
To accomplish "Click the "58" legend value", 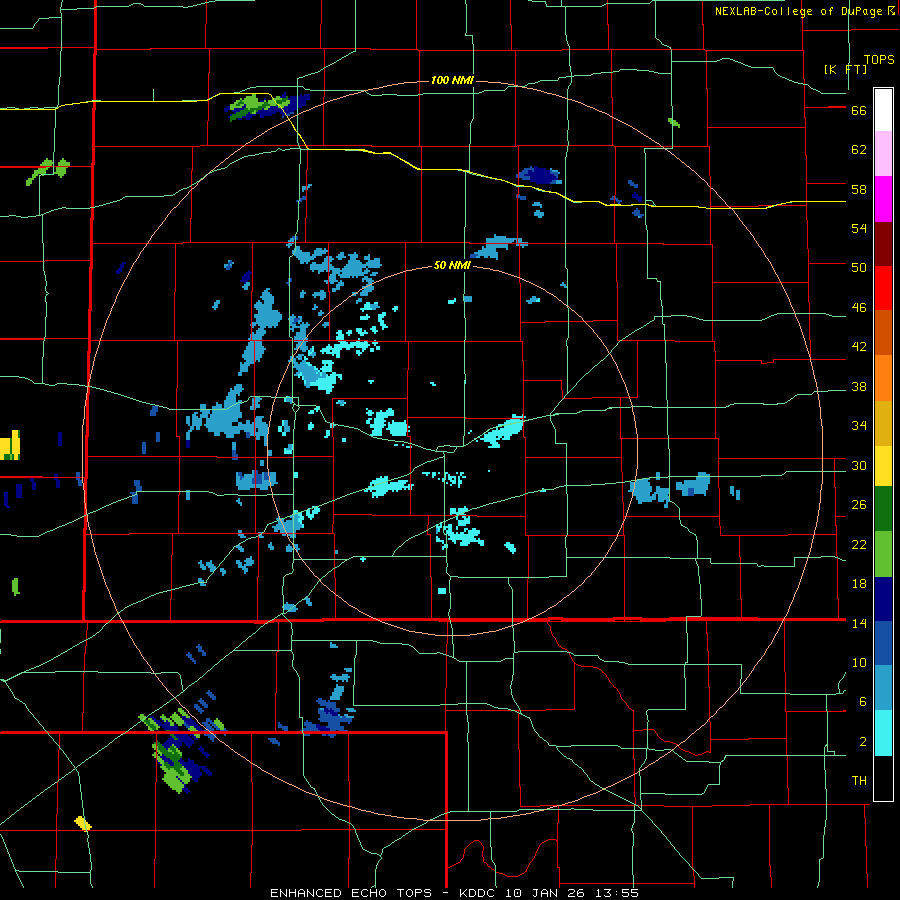I will [859, 189].
